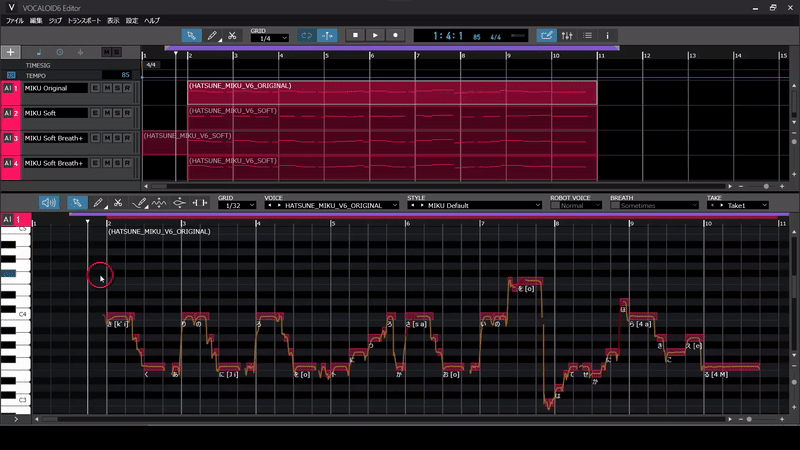Open the 表示 (View) menu
The width and height of the screenshot is (800, 450).
point(113,20)
